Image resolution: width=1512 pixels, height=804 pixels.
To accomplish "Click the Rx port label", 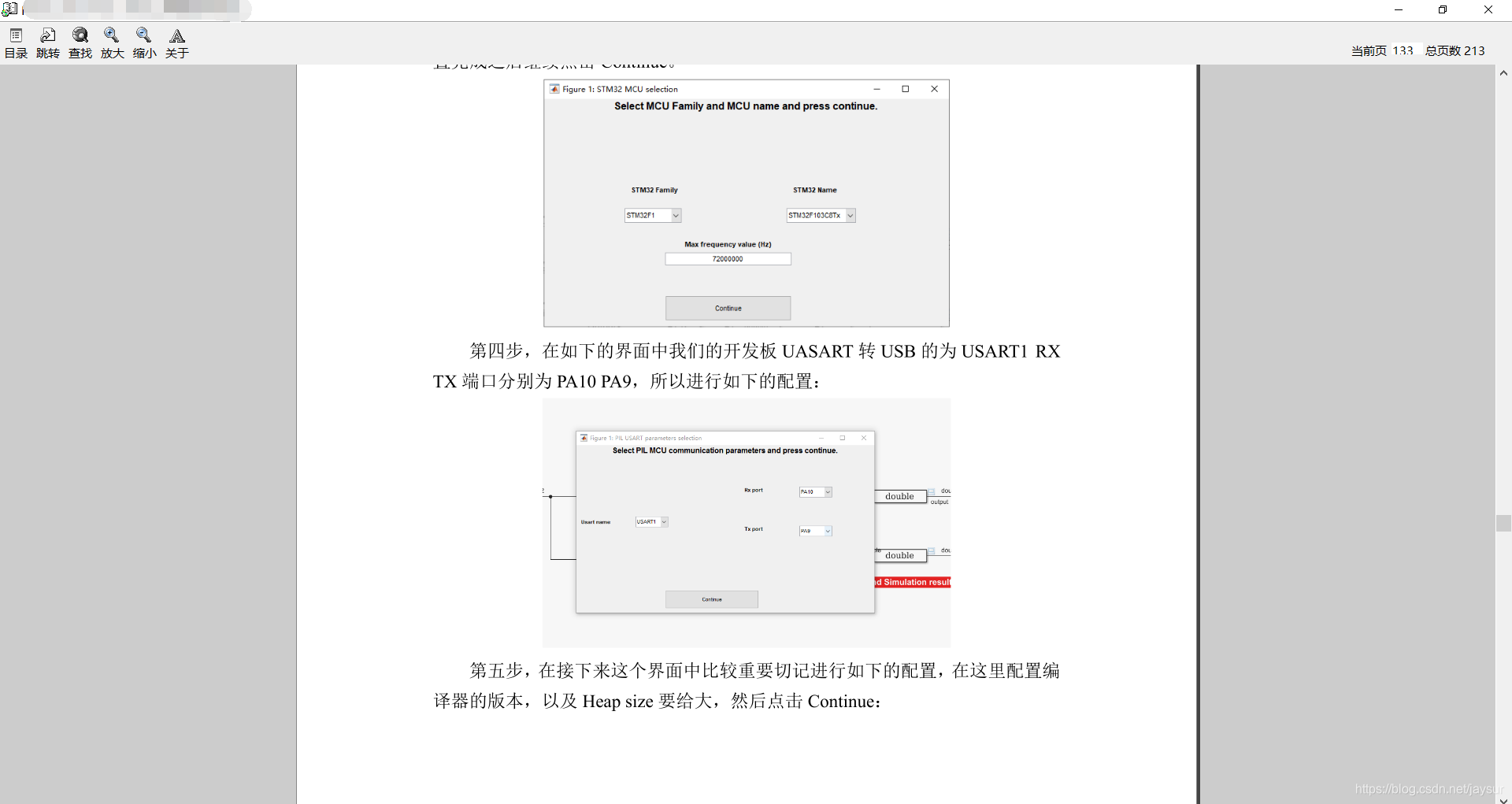I will 754,490.
